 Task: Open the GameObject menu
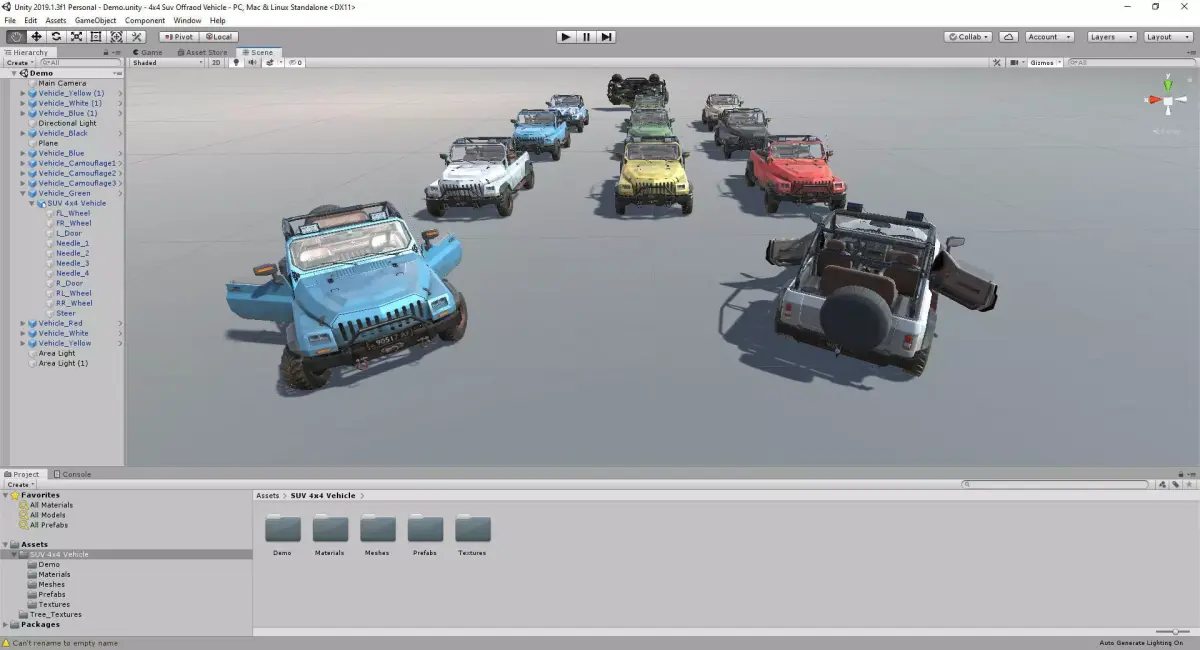coord(96,20)
